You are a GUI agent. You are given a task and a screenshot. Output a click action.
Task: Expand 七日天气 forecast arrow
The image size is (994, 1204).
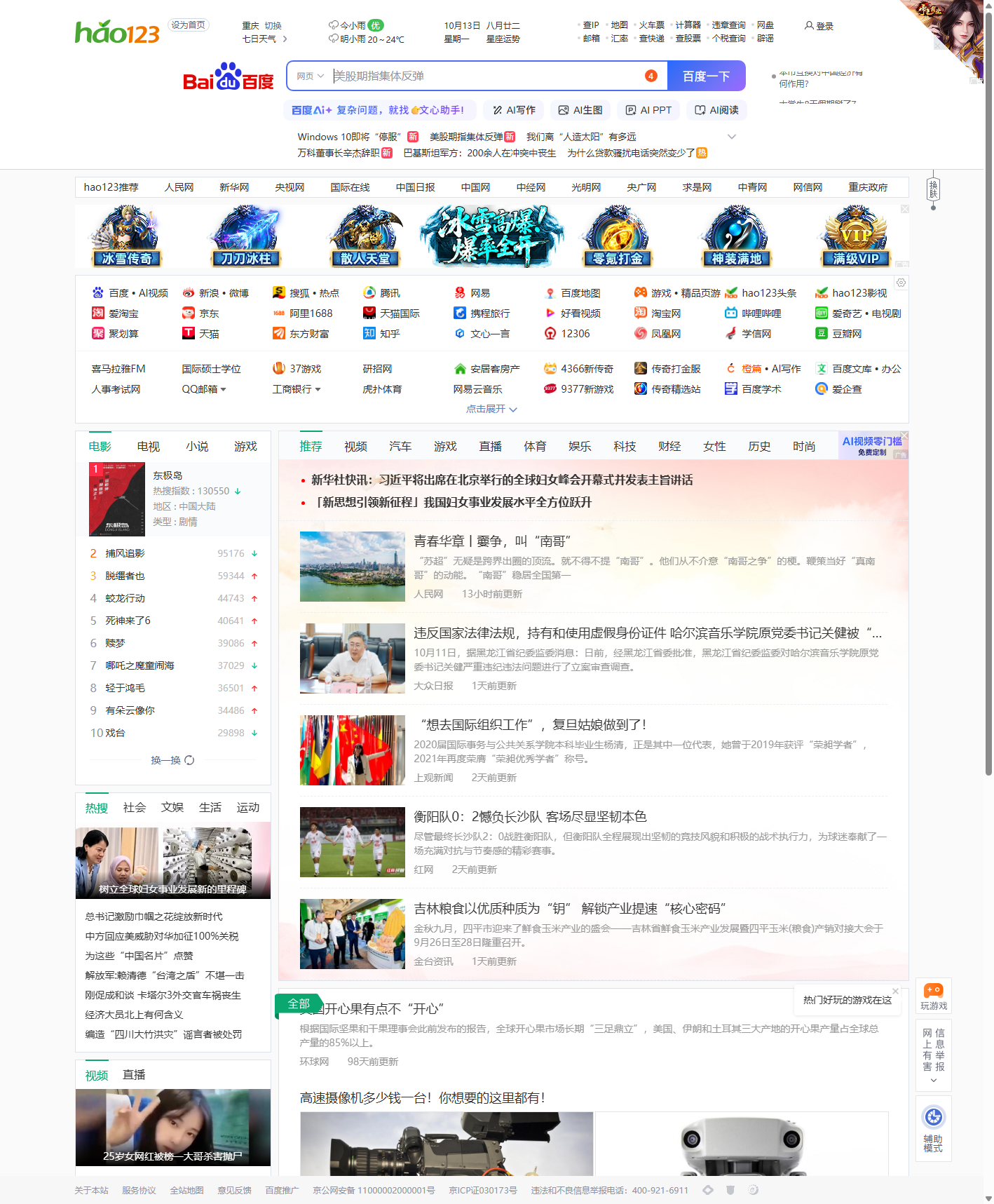point(285,39)
